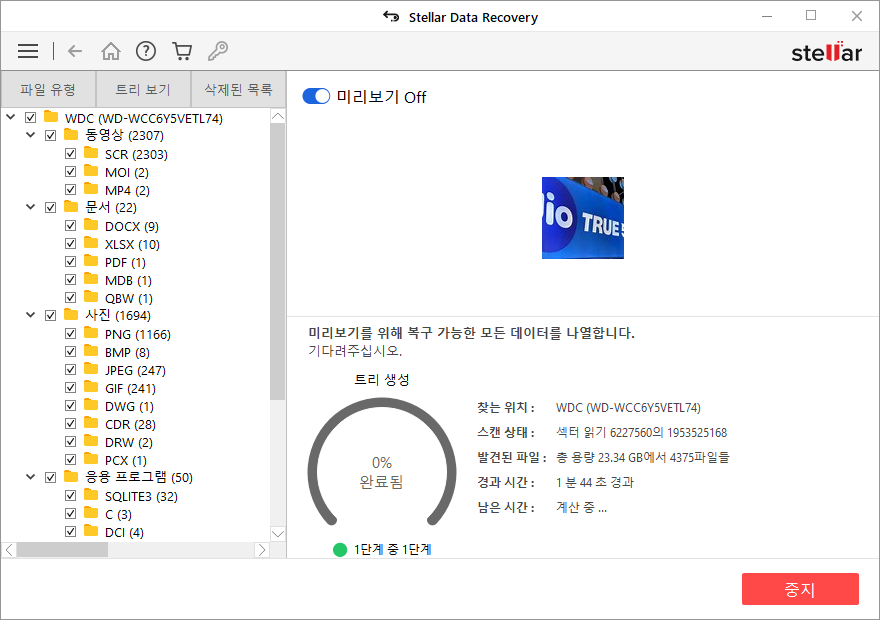Select the XLSX folder icon
This screenshot has height=620, width=880.
click(91, 242)
